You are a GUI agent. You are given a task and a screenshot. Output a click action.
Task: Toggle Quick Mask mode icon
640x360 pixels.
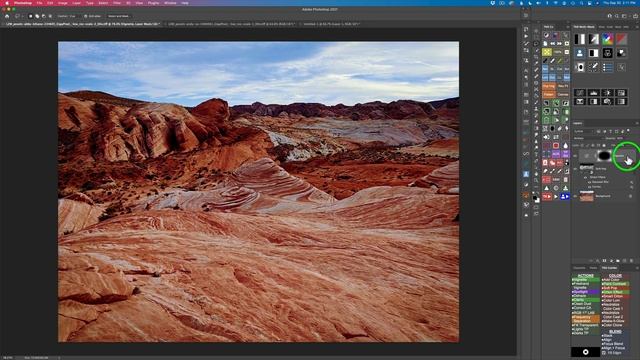pyautogui.click(x=536, y=207)
